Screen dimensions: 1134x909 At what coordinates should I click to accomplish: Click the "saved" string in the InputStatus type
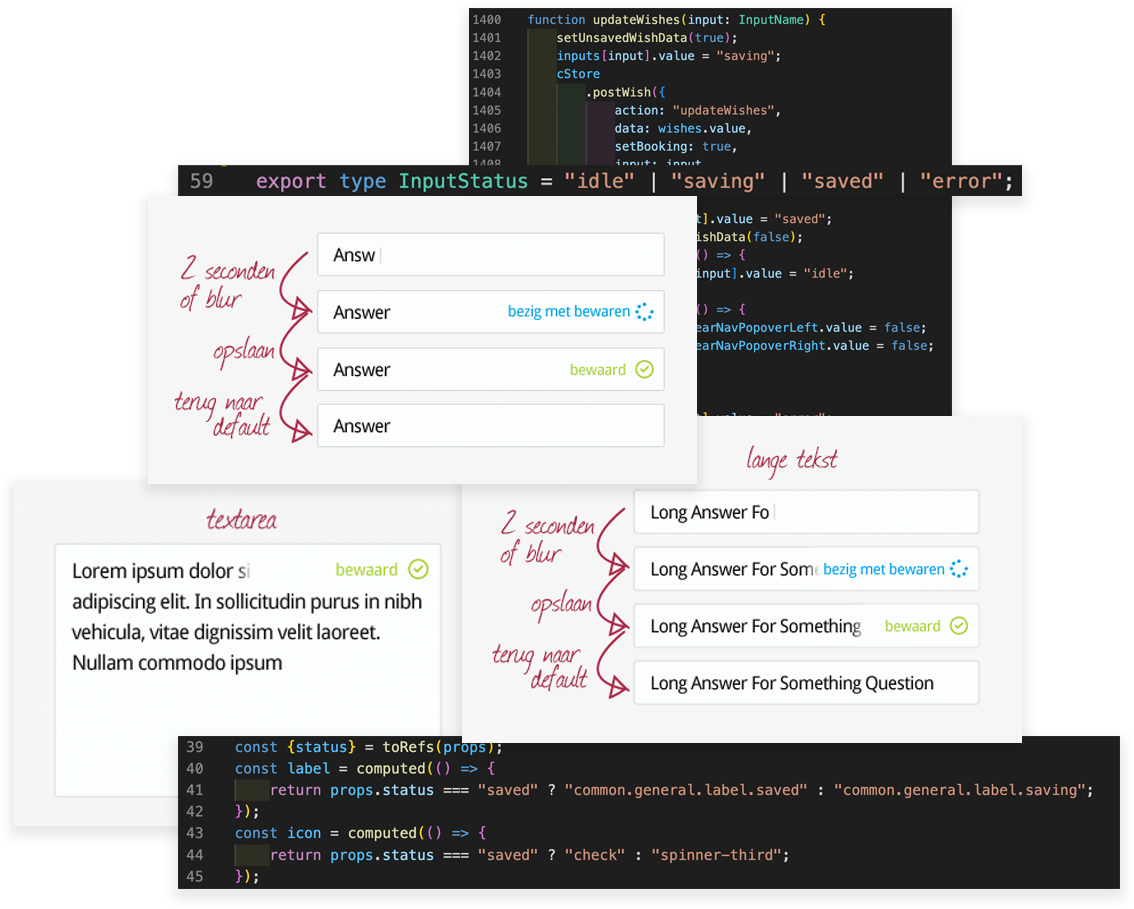coord(842,181)
